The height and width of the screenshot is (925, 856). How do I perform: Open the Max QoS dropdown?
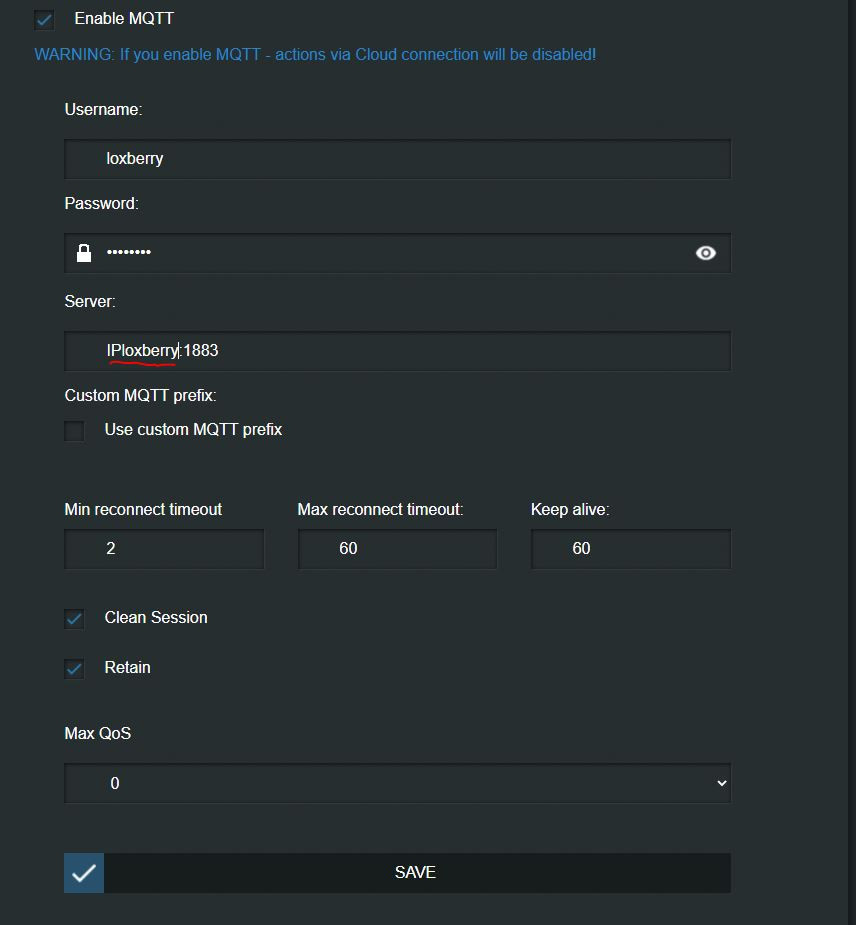tap(397, 783)
